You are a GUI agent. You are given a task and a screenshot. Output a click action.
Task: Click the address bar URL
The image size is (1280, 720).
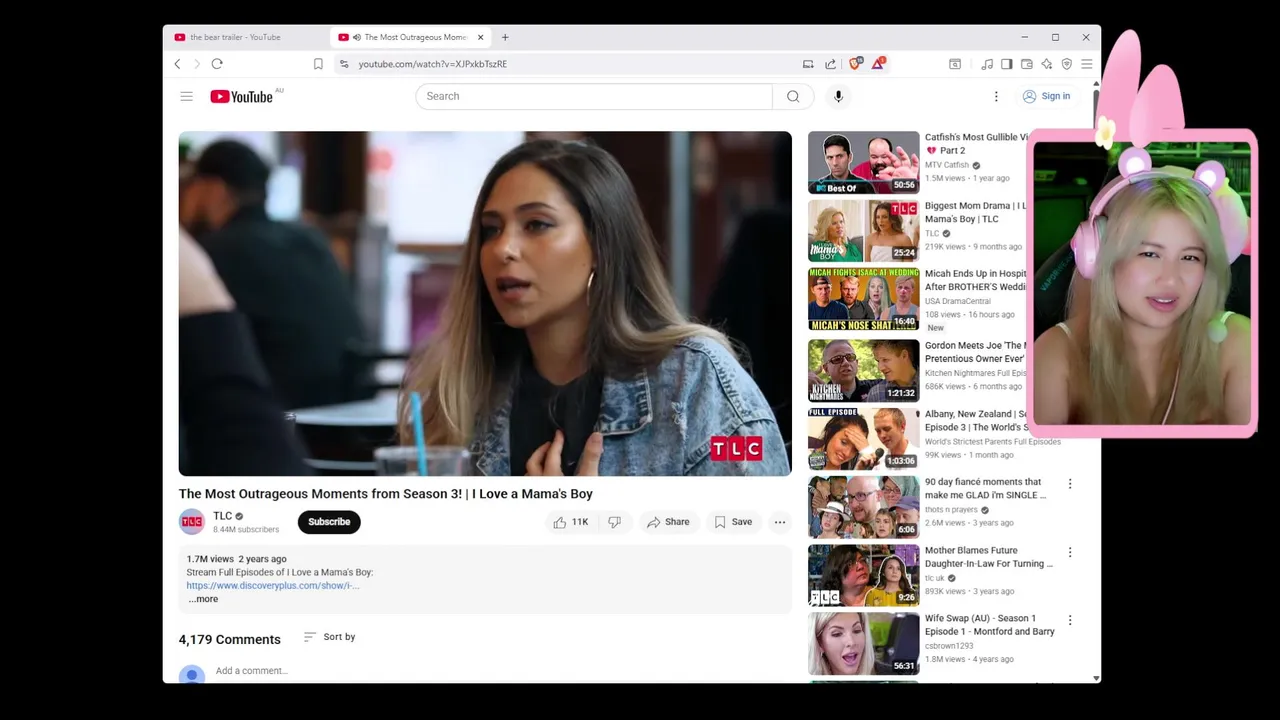433,64
